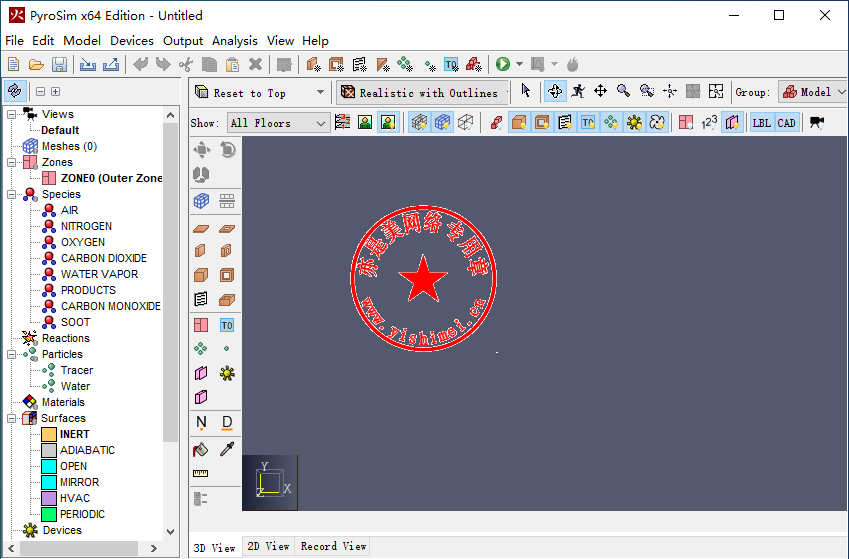The image size is (849, 559).
Task: Collapse the Zones tree node
Action: coord(11,162)
